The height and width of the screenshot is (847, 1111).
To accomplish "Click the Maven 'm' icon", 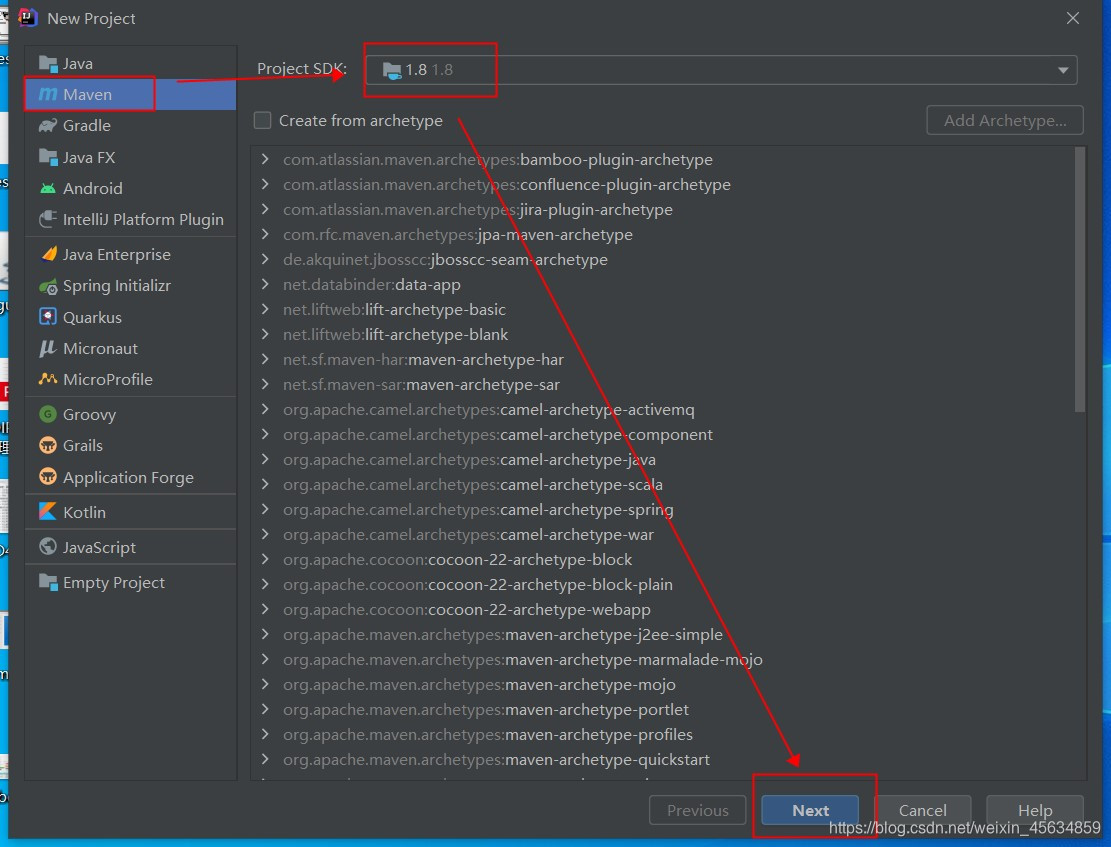I will point(47,94).
